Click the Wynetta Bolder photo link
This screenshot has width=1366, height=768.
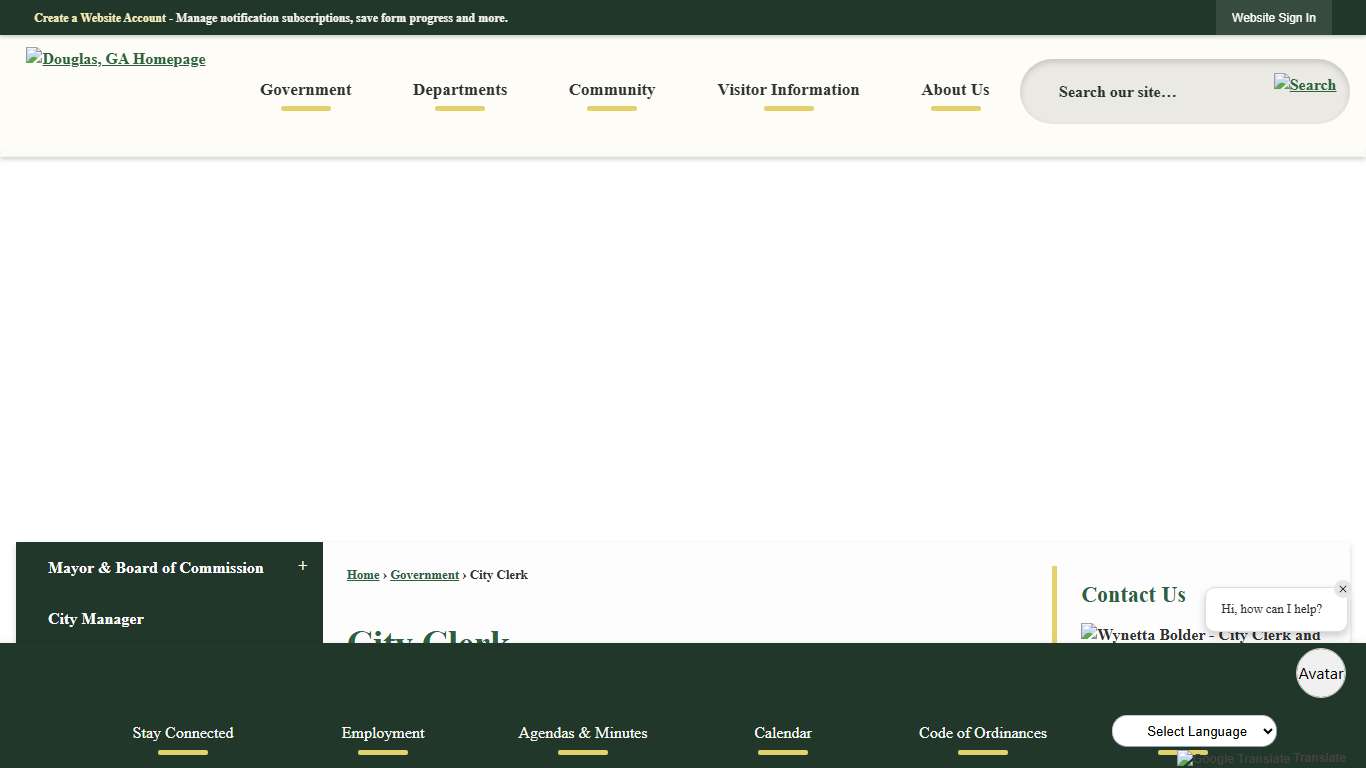point(1200,635)
